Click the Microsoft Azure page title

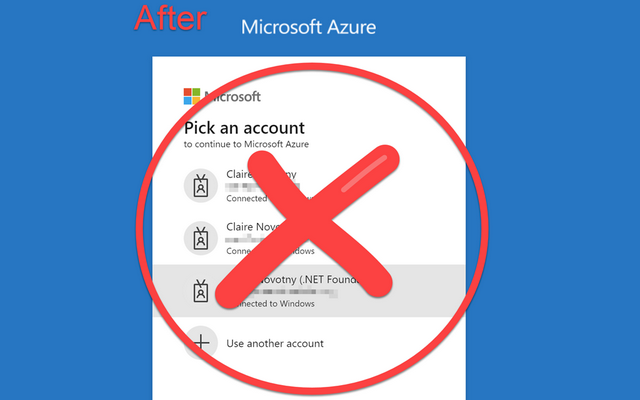[309, 27]
